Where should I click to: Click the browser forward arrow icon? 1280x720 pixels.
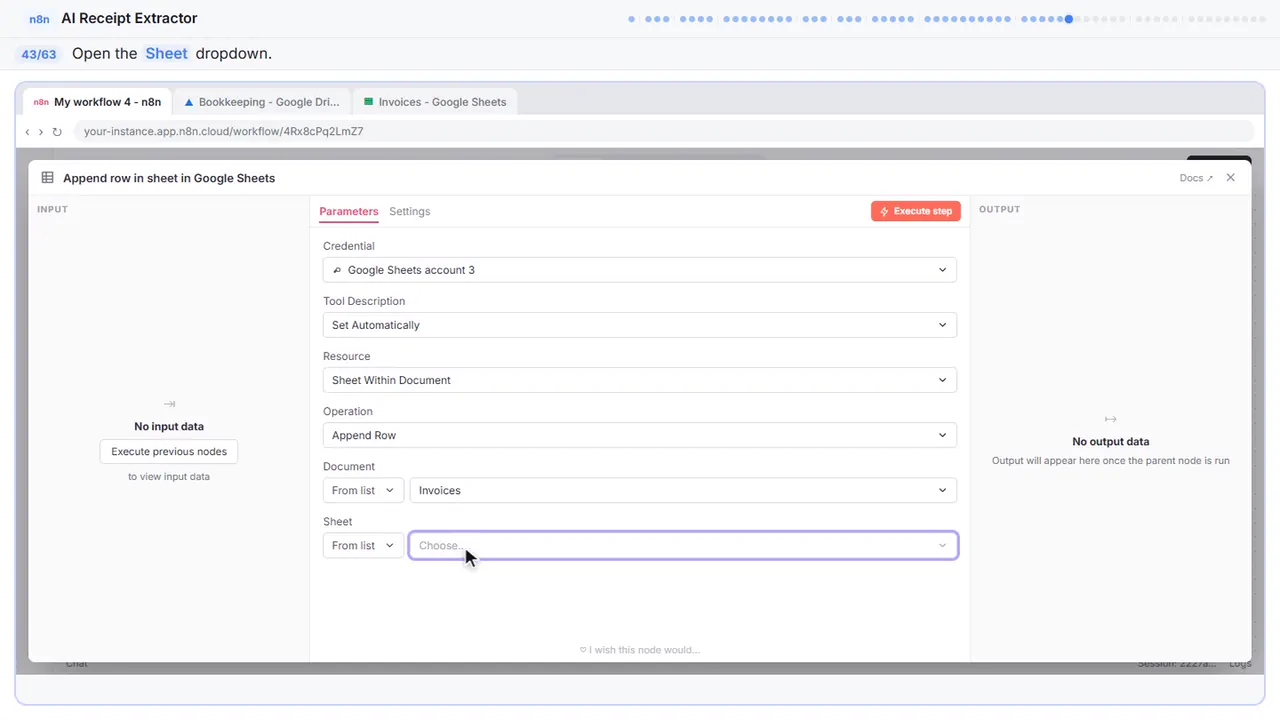coord(41,131)
